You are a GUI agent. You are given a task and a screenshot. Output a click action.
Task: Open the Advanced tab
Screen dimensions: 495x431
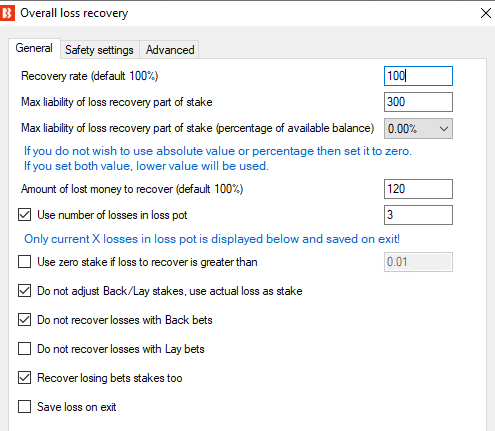(170, 50)
